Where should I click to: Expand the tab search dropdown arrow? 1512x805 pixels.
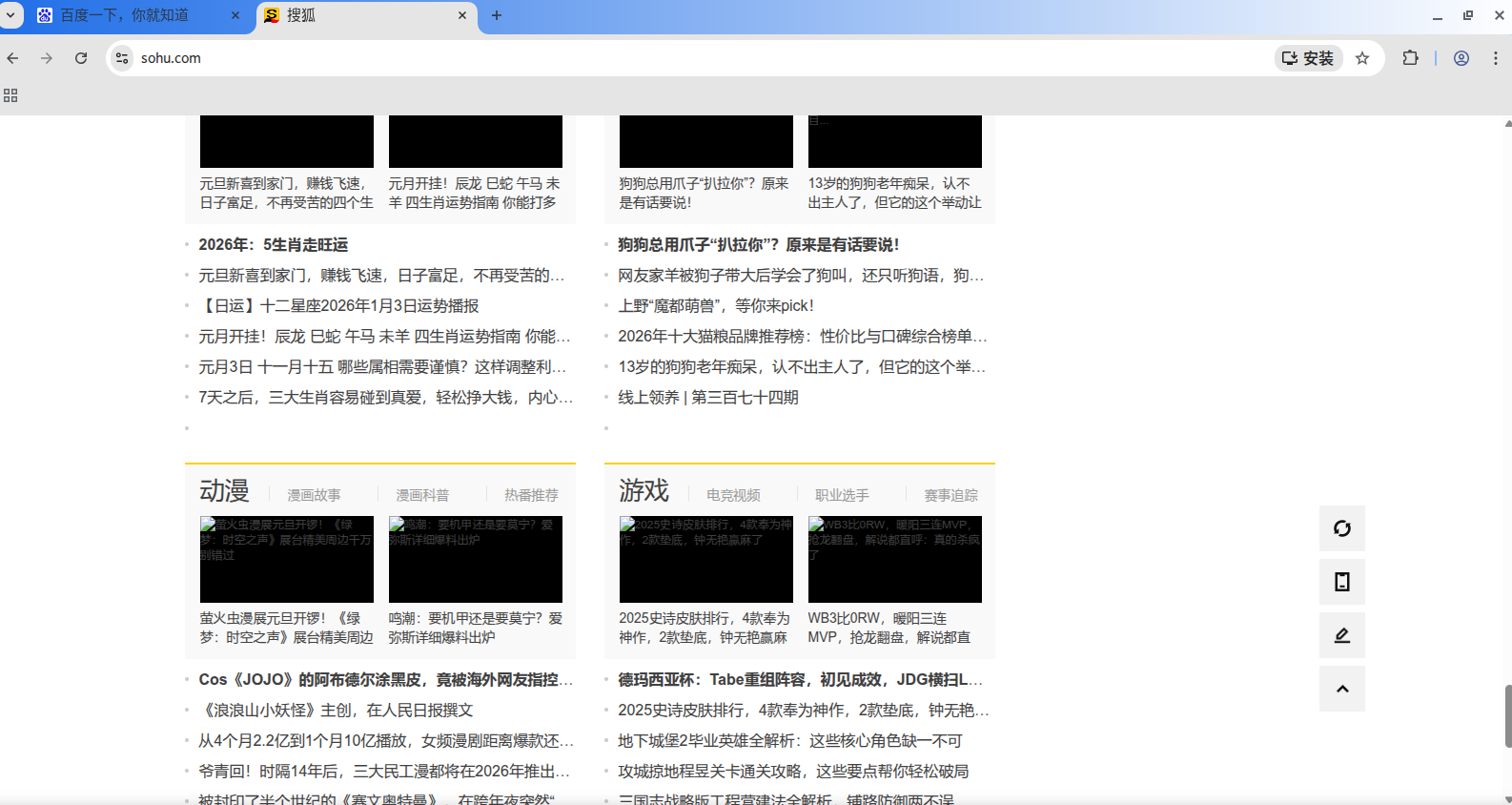pyautogui.click(x=10, y=15)
